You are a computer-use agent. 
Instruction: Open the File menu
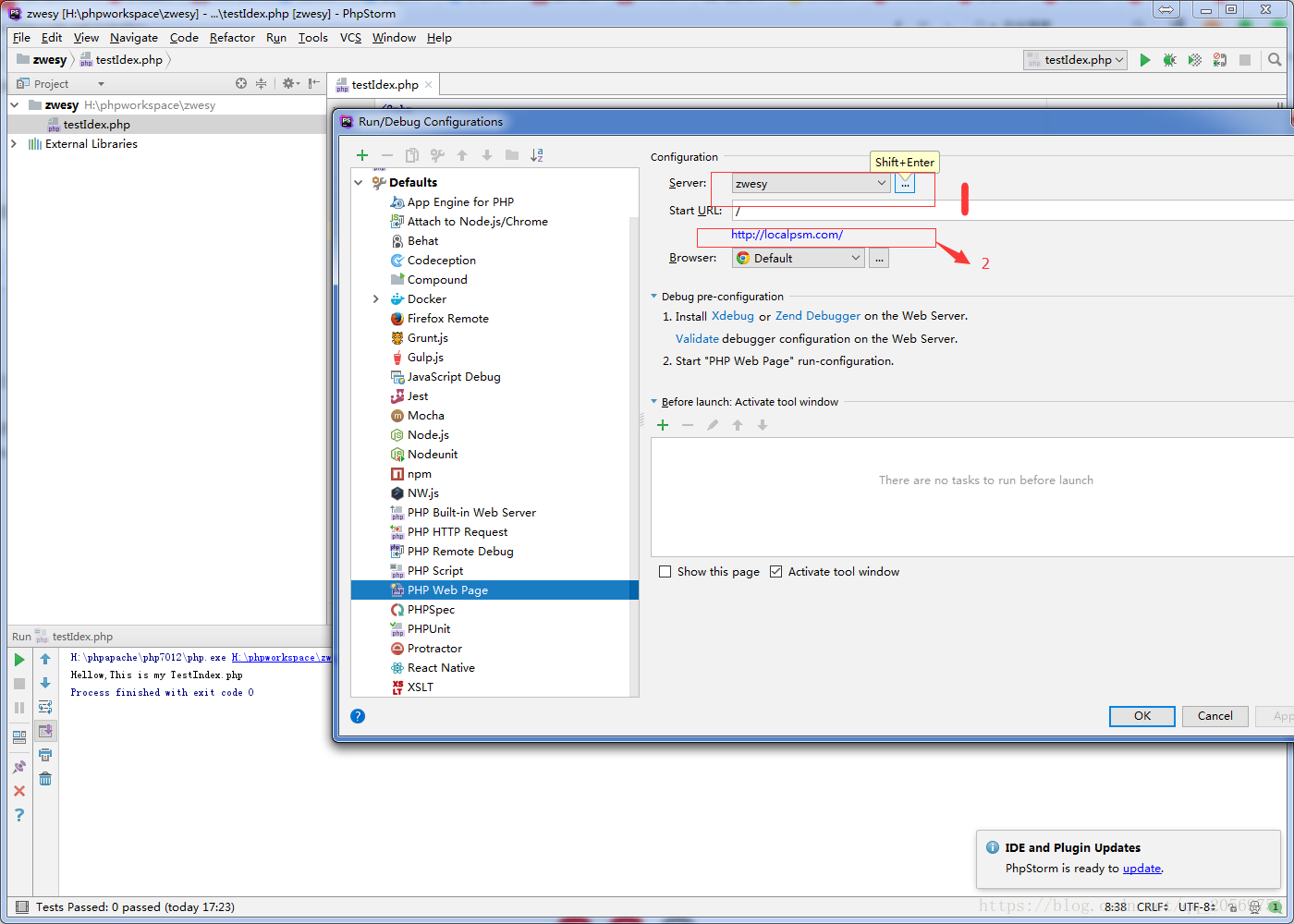click(21, 38)
